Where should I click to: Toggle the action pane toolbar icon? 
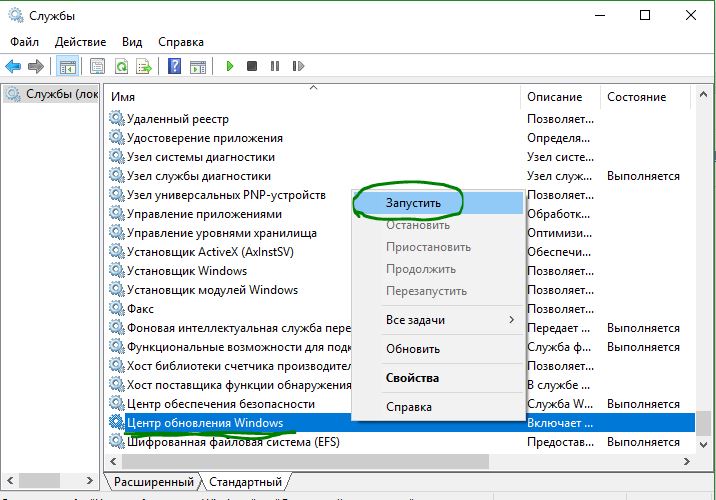[x=198, y=66]
